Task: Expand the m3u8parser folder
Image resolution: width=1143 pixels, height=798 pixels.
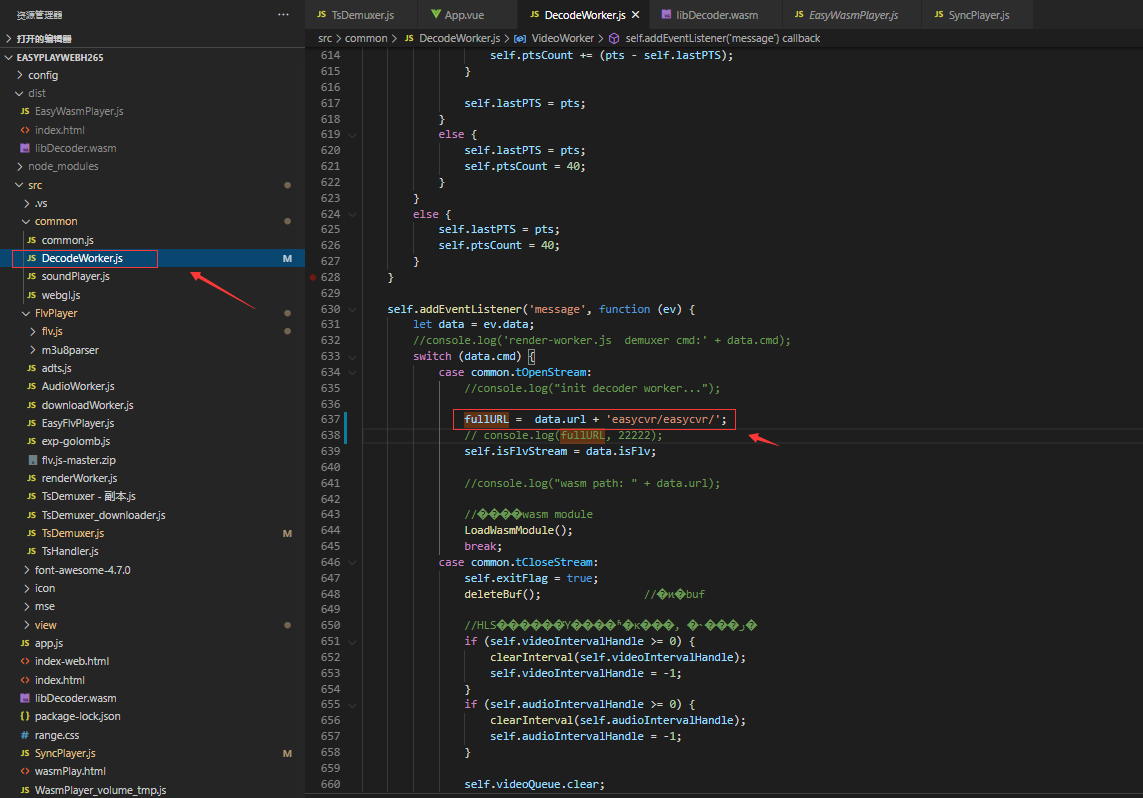Action: click(152, 350)
